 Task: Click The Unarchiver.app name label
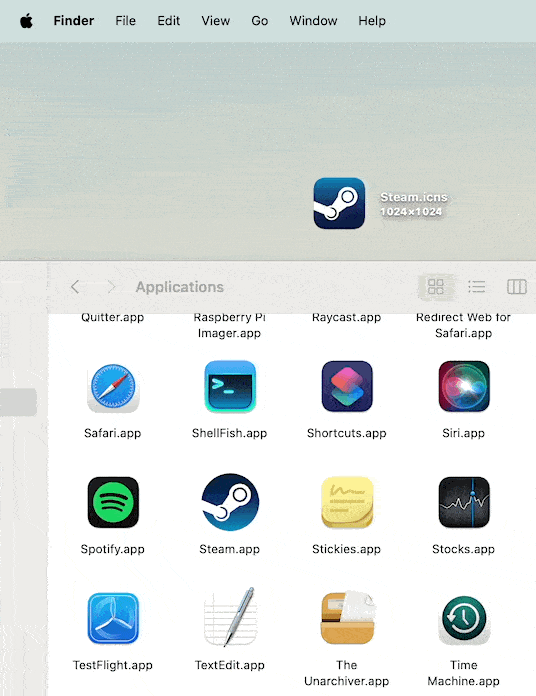347,673
